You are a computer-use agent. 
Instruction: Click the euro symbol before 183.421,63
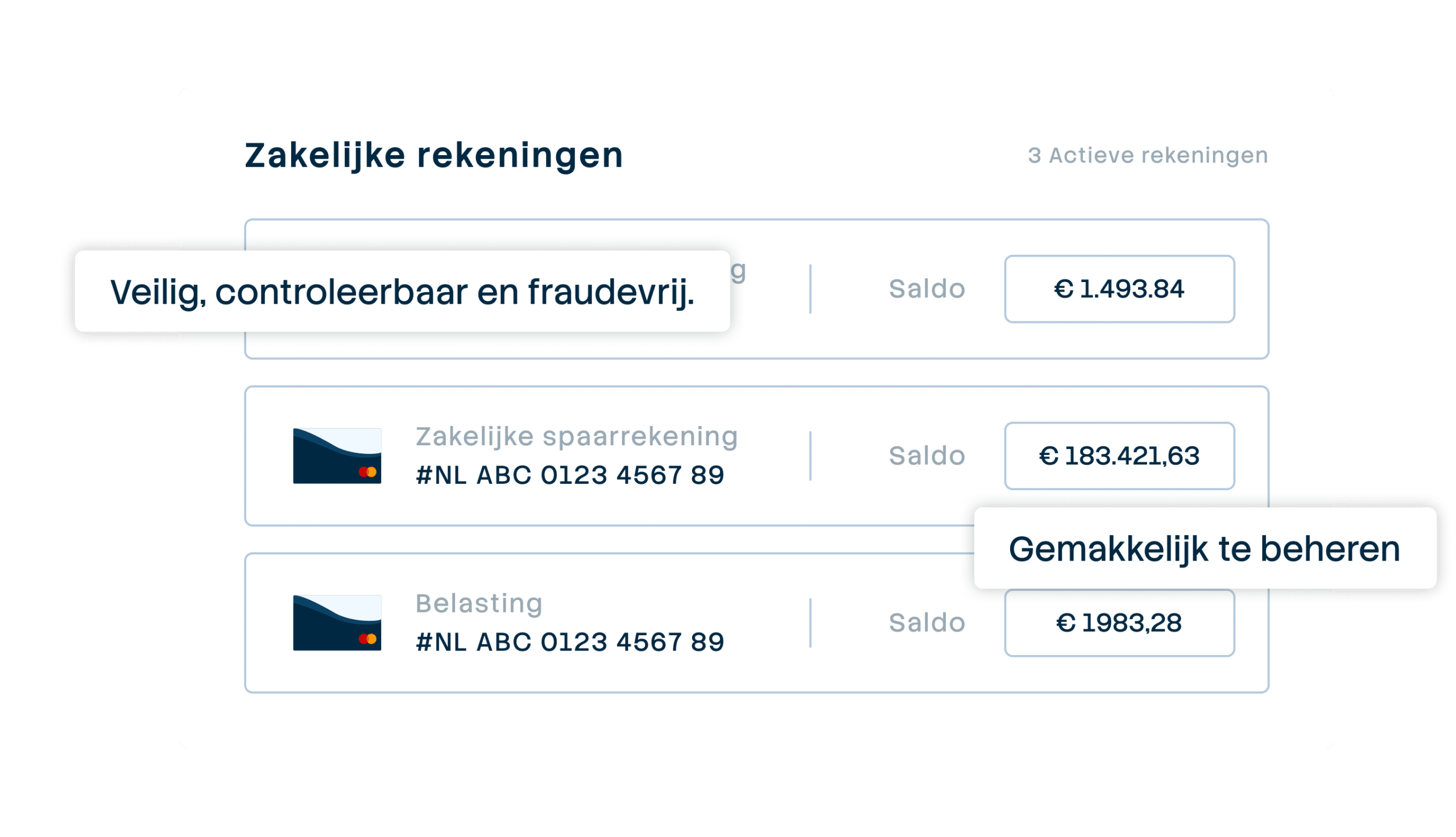[1048, 457]
